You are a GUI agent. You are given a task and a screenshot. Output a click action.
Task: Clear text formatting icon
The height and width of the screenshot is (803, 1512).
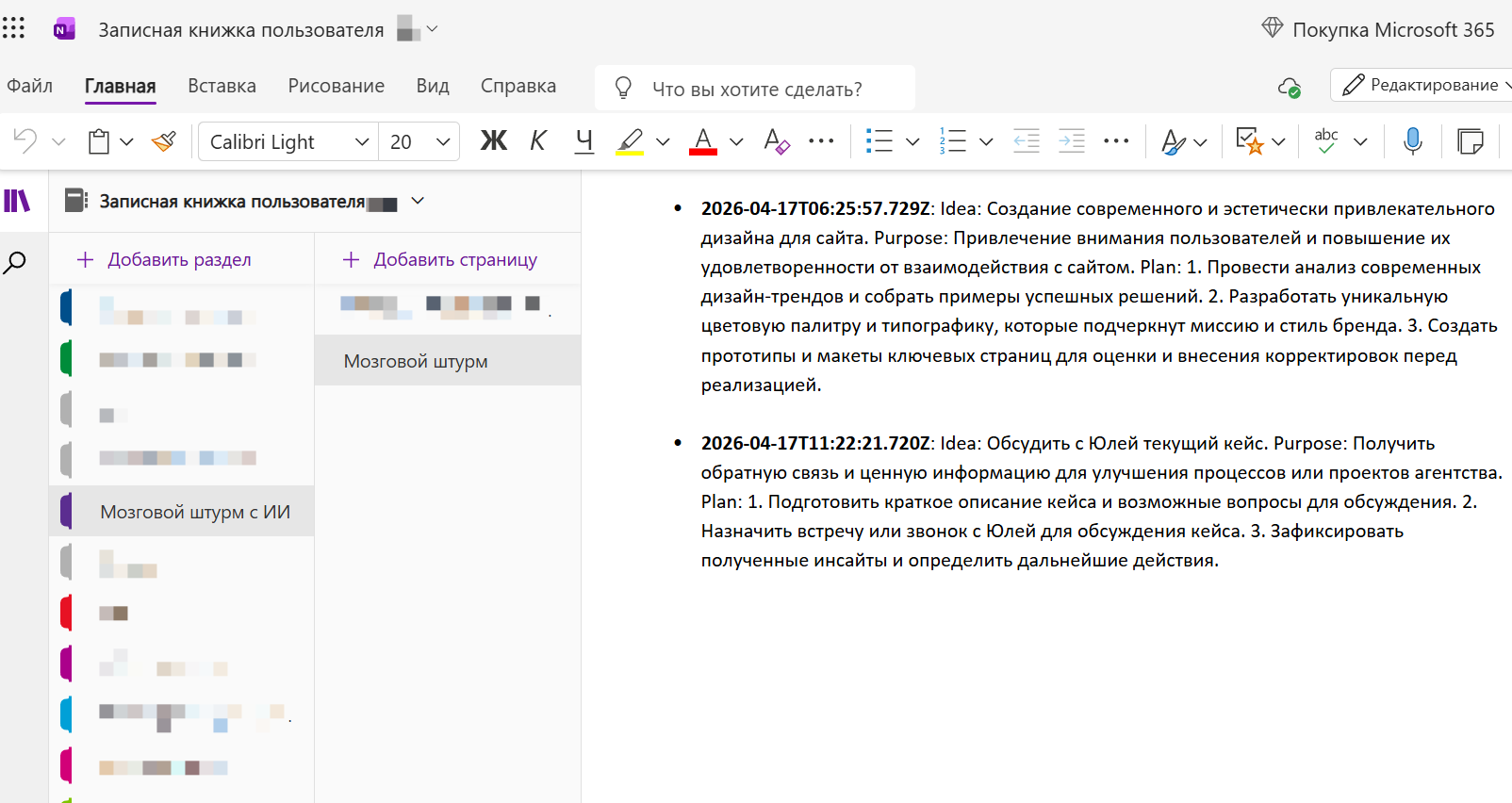click(777, 141)
